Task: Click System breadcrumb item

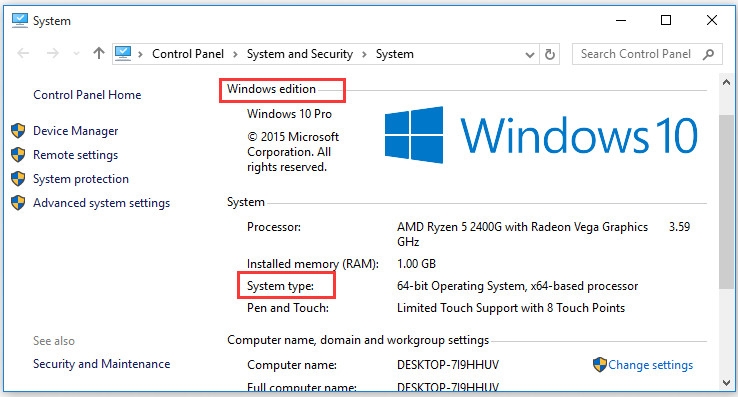Action: tap(394, 54)
